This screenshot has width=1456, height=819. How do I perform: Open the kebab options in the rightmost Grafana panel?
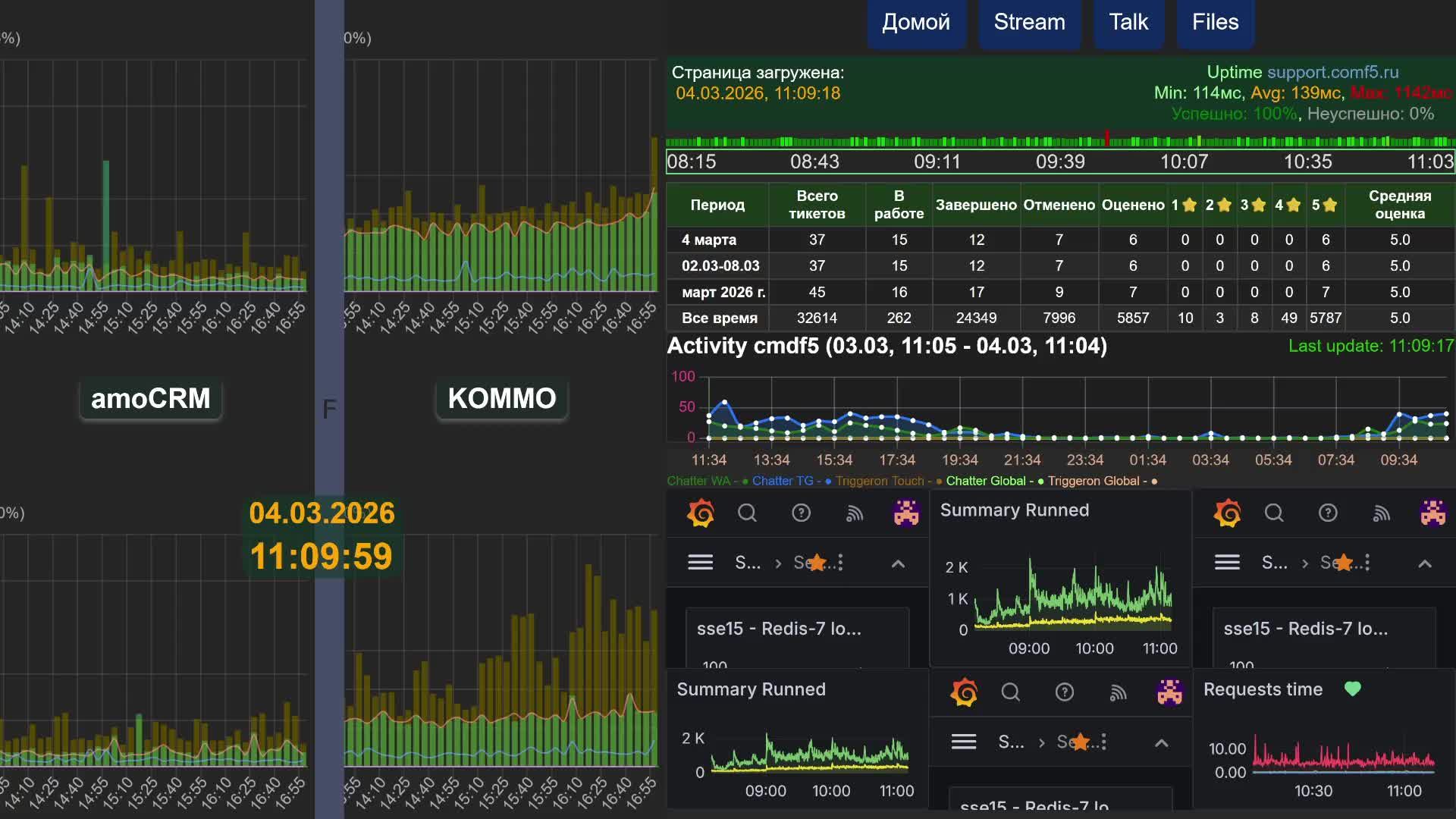pyautogui.click(x=1367, y=563)
